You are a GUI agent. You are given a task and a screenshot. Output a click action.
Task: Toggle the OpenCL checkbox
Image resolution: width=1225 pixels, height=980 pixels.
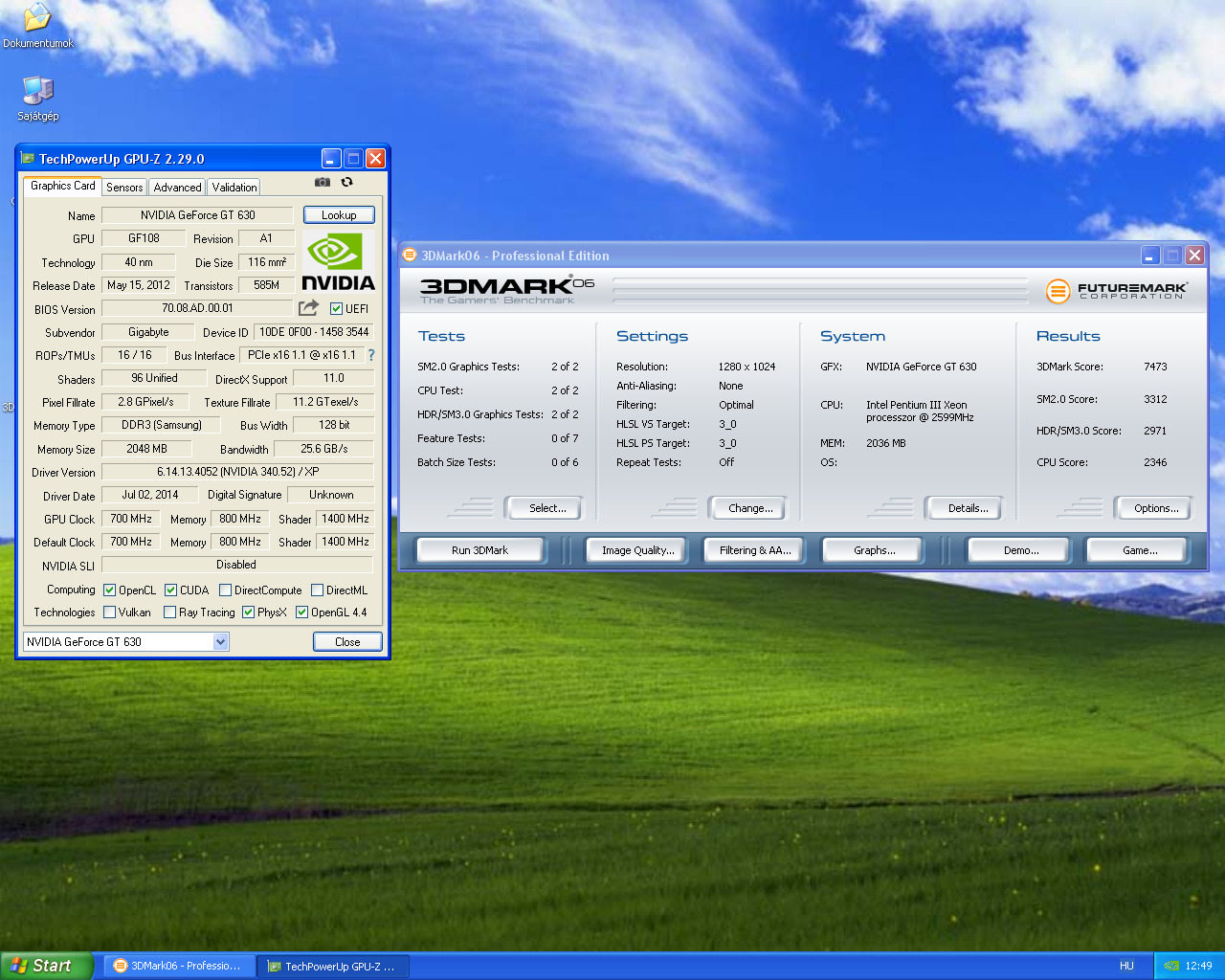click(109, 590)
